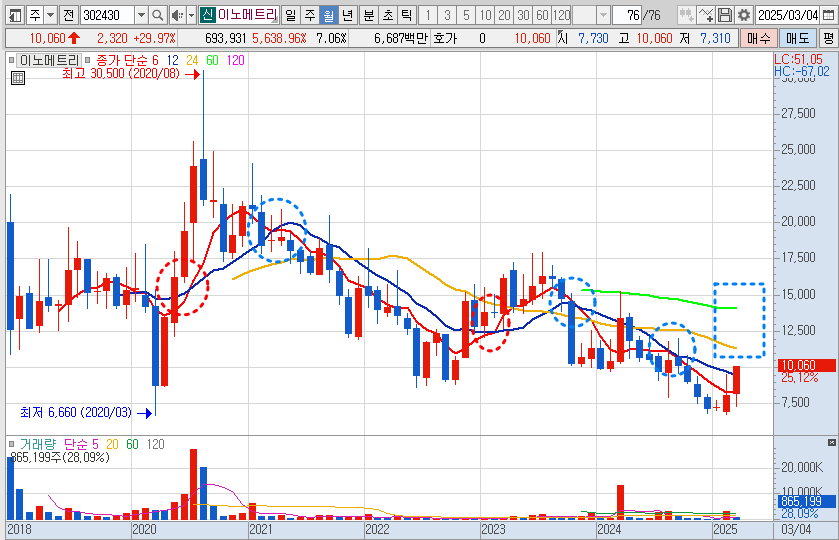Click small square marker before 거래량 label
This screenshot has width=839, height=540.
11,444
